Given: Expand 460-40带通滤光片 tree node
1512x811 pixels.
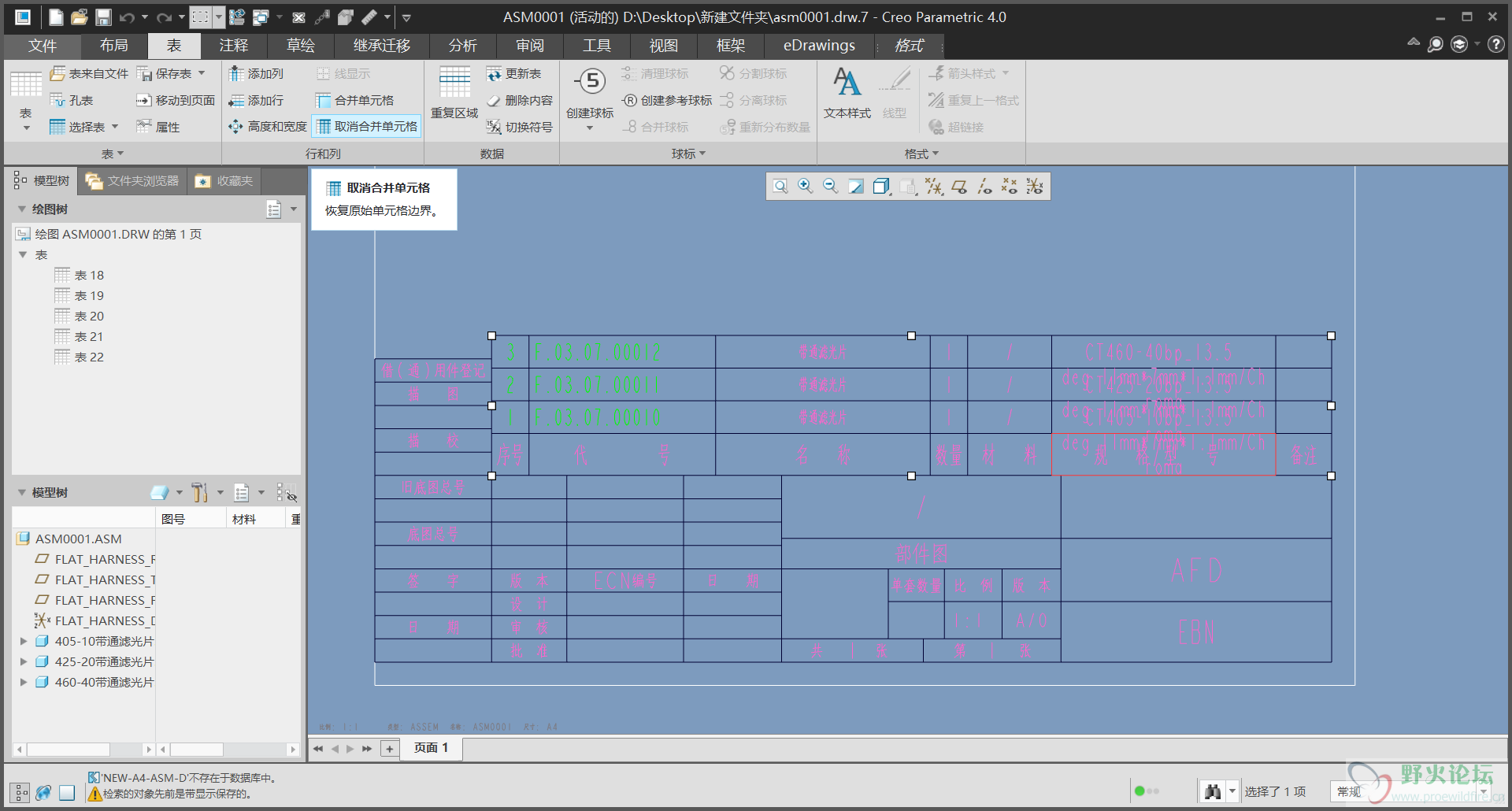Looking at the screenshot, I should [x=24, y=682].
